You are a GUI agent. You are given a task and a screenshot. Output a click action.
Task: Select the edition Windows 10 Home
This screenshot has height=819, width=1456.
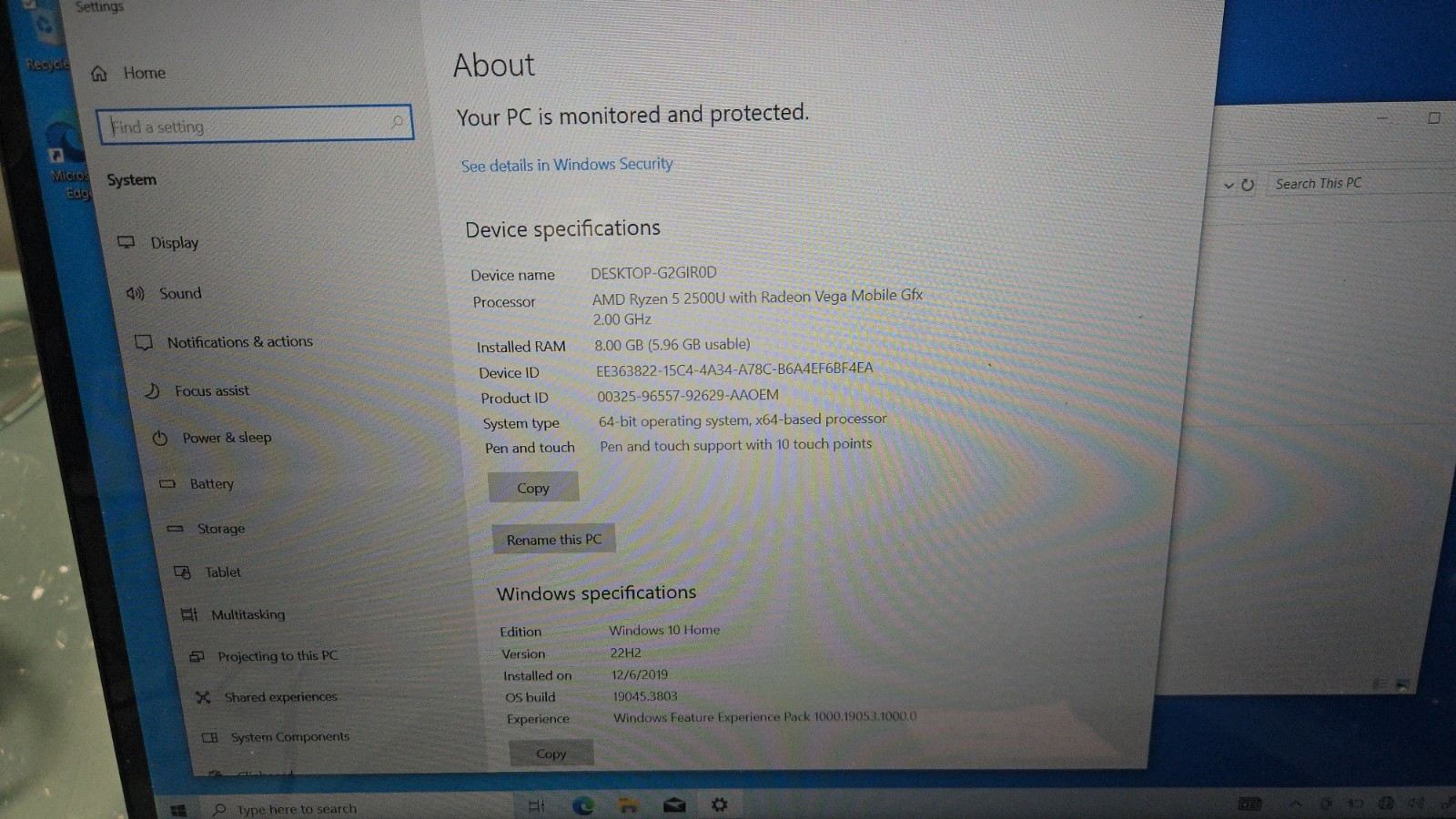click(x=664, y=630)
